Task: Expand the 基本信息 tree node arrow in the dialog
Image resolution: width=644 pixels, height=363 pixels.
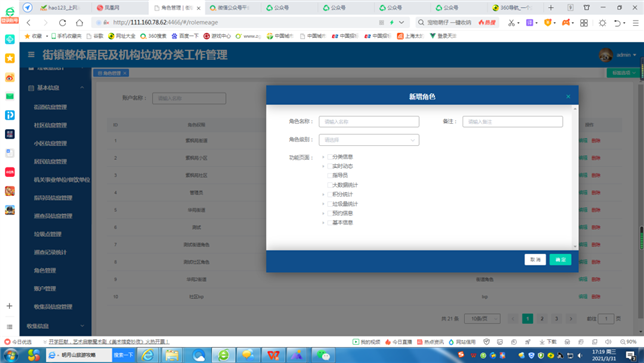Action: pos(323,223)
